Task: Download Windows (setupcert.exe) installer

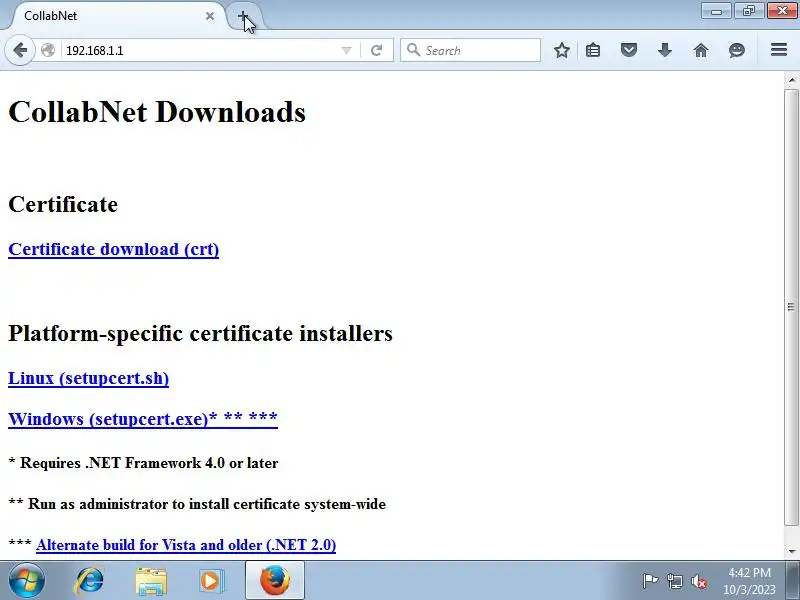Action: pos(143,419)
